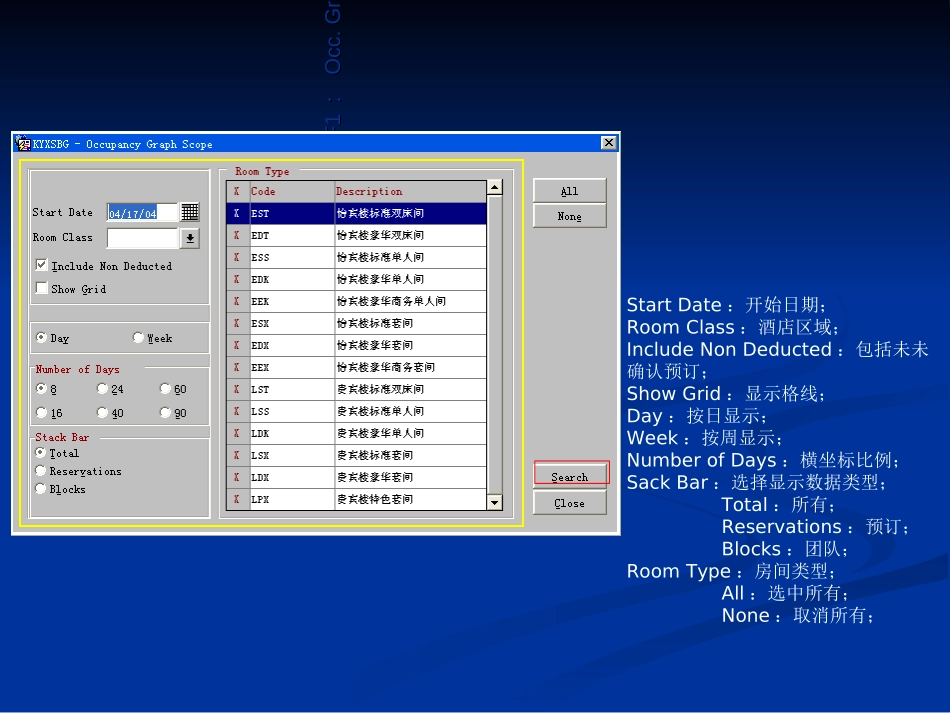
Task: Click the X mark on LPX row
Action: [237, 499]
